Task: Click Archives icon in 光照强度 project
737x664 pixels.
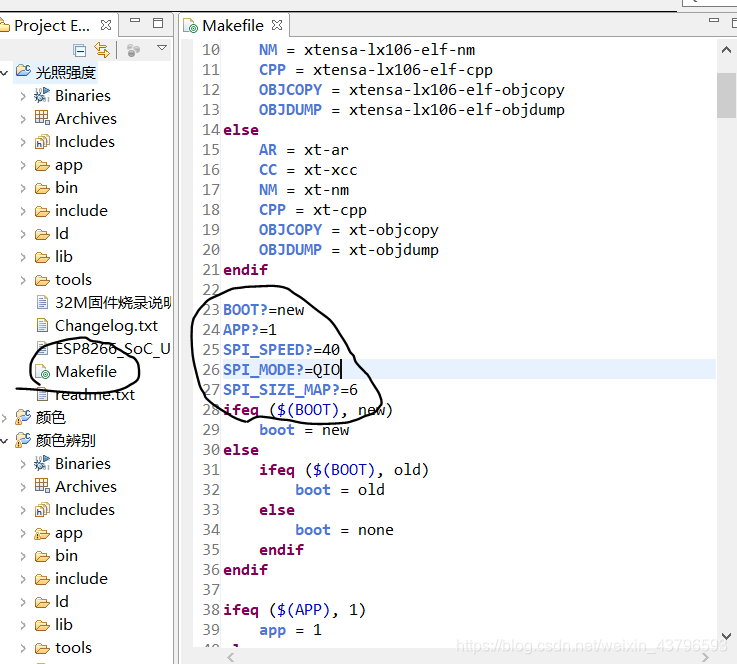Action: point(42,117)
